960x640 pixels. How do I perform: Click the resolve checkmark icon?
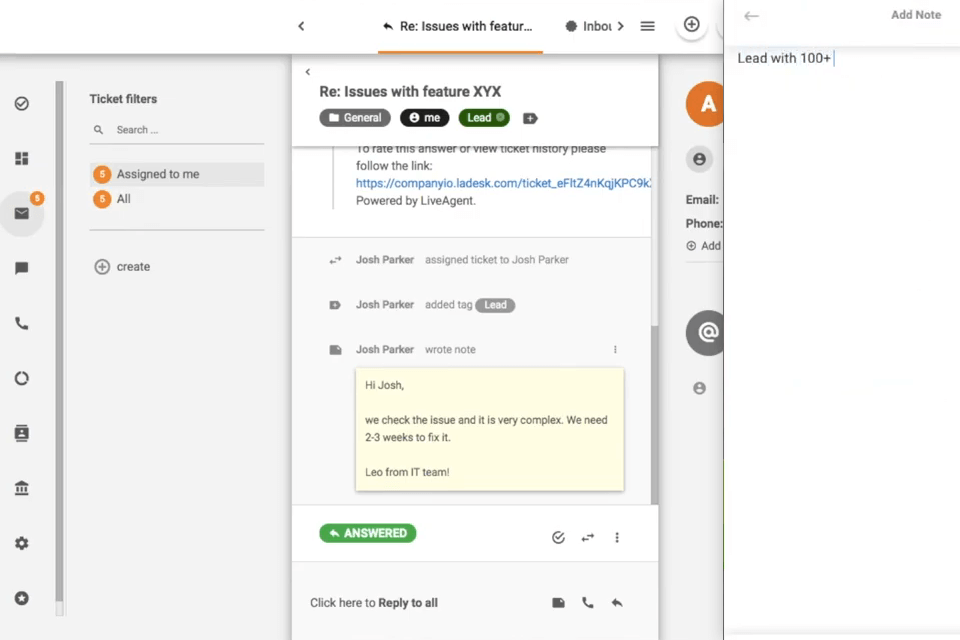click(558, 538)
